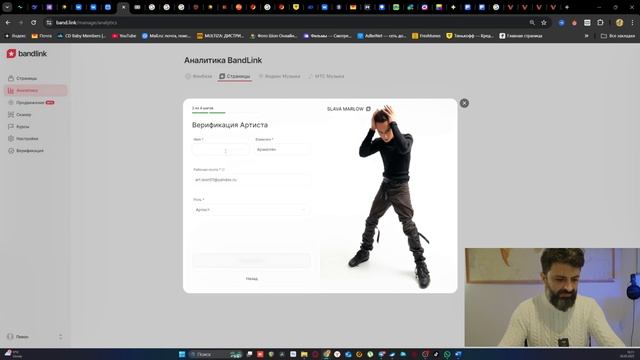
Task: Open the FreshTunes bookmark
Action: (x=427, y=36)
